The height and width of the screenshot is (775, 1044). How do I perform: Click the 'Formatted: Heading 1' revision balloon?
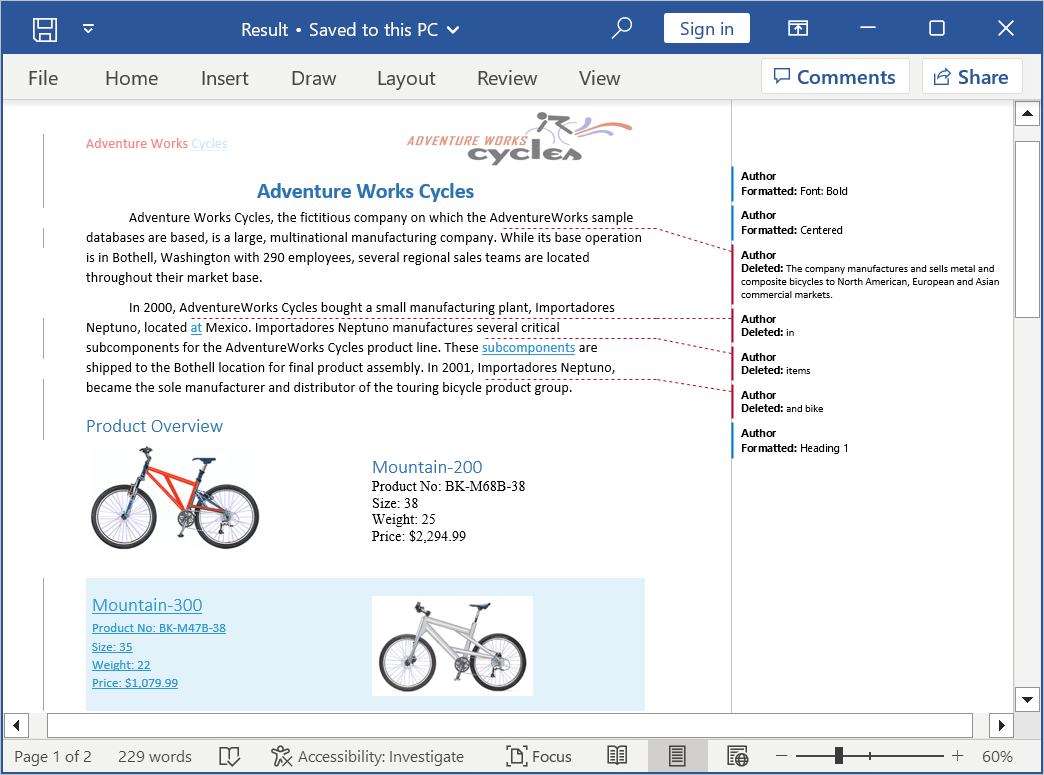(794, 441)
